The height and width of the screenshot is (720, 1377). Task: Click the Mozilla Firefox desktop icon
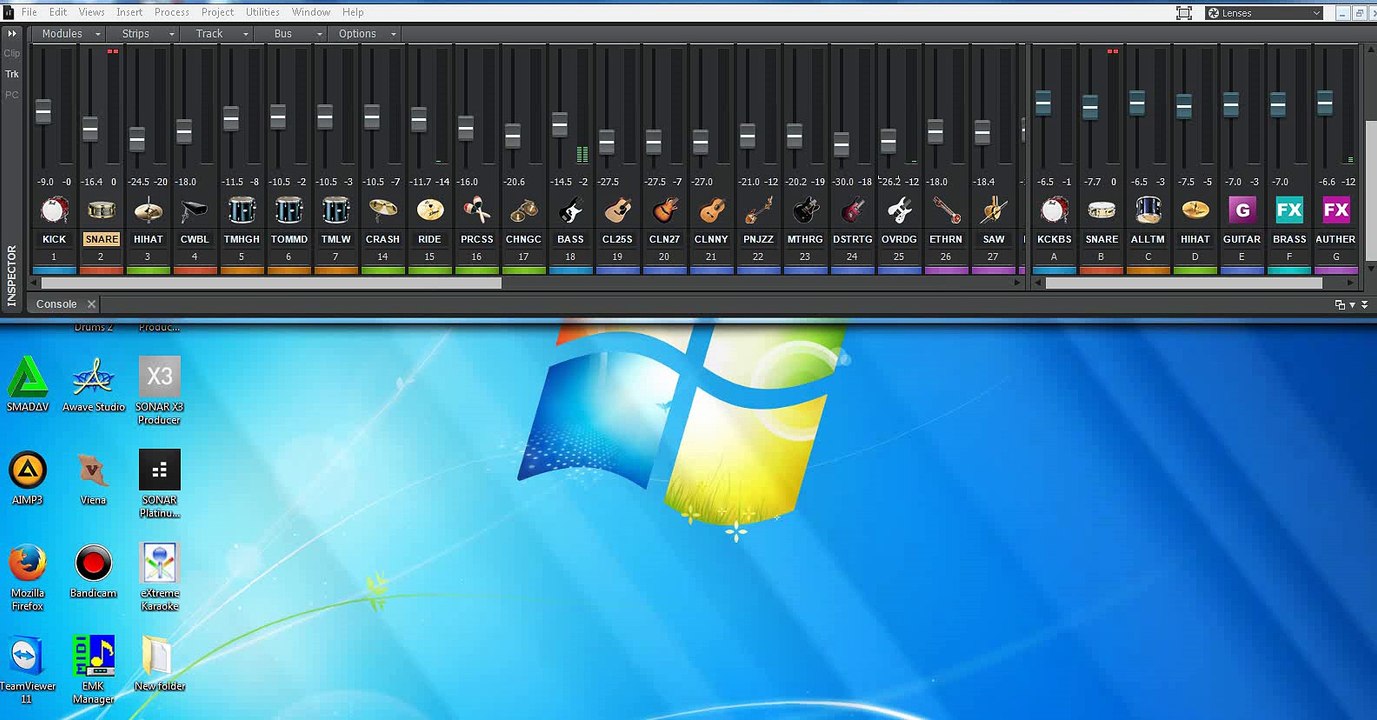[x=28, y=577]
